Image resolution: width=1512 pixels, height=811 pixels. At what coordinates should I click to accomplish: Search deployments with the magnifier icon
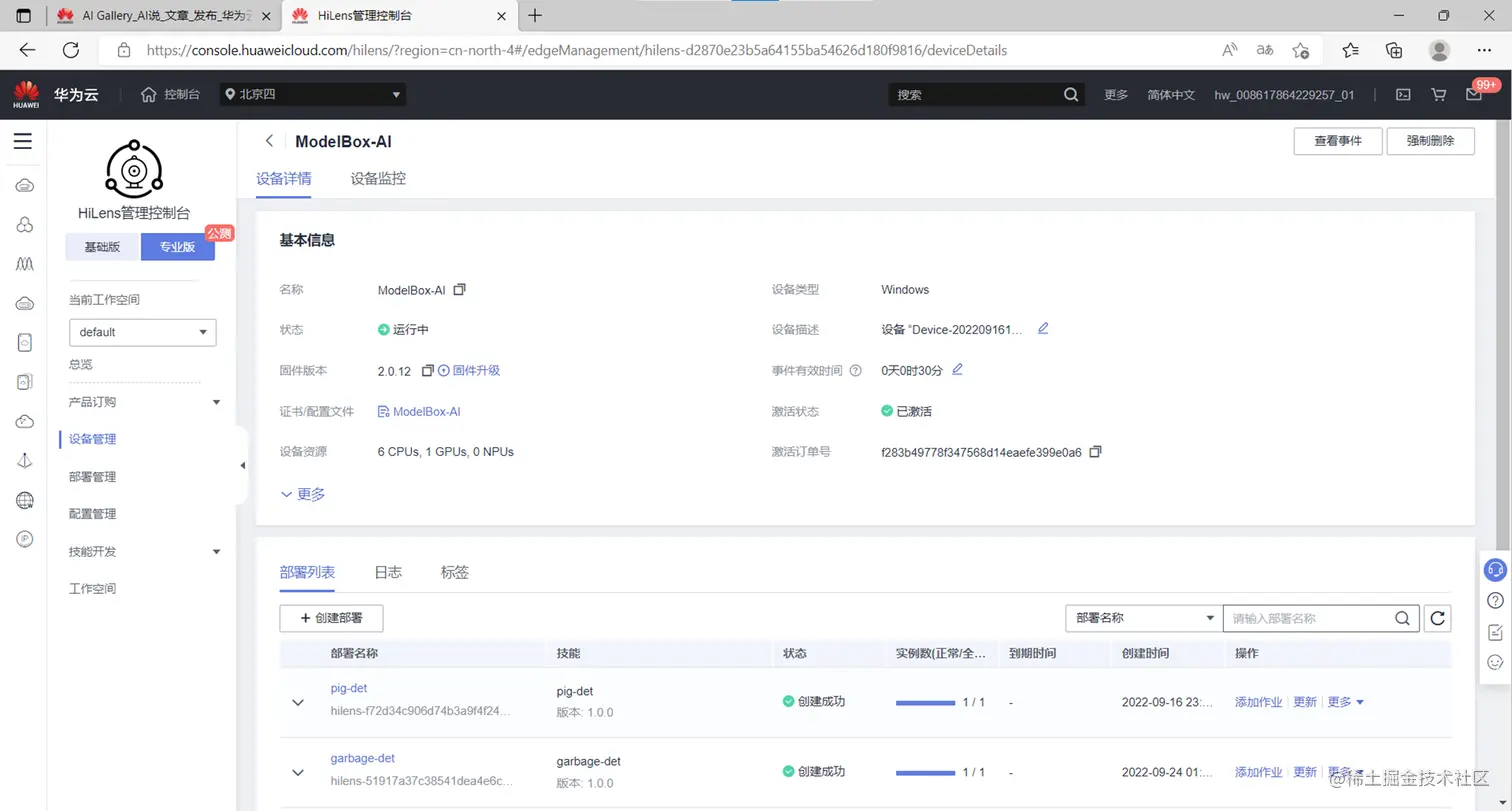[x=1403, y=618]
